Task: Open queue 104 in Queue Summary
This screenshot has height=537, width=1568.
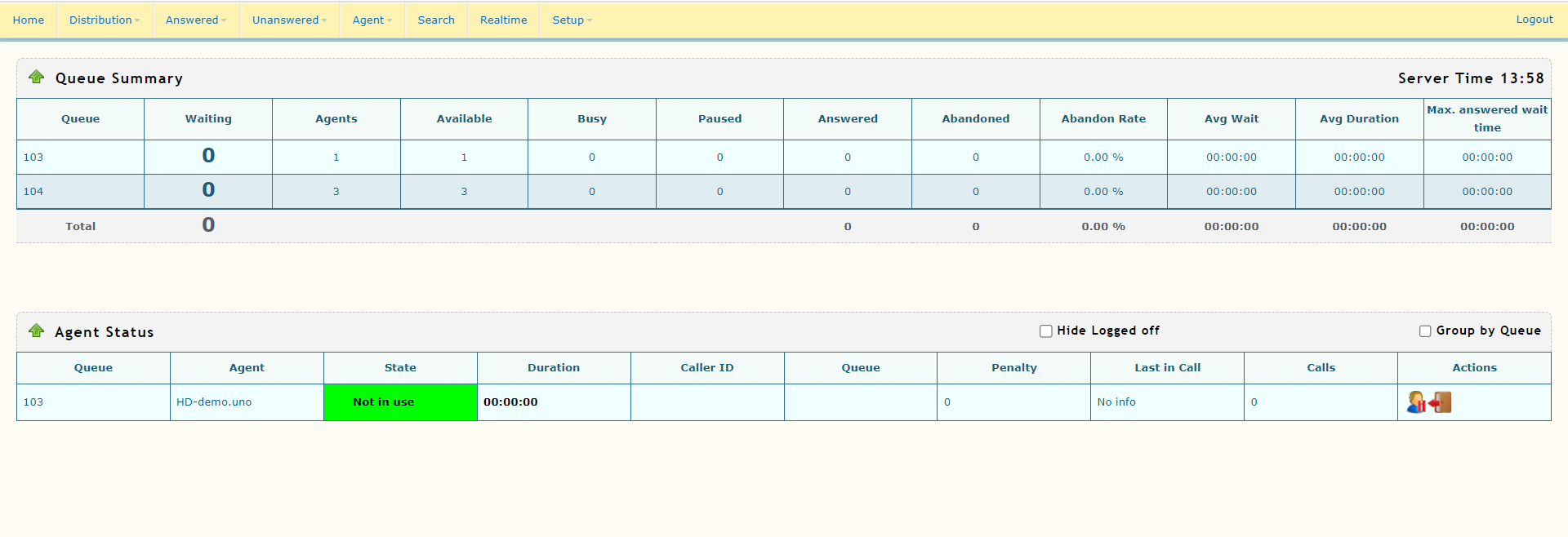Action: pos(33,192)
